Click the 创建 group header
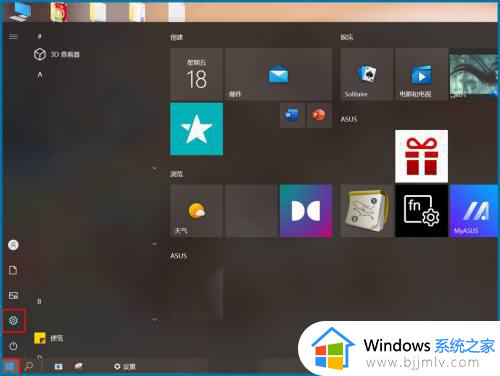This screenshot has width=500, height=376. 177,37
